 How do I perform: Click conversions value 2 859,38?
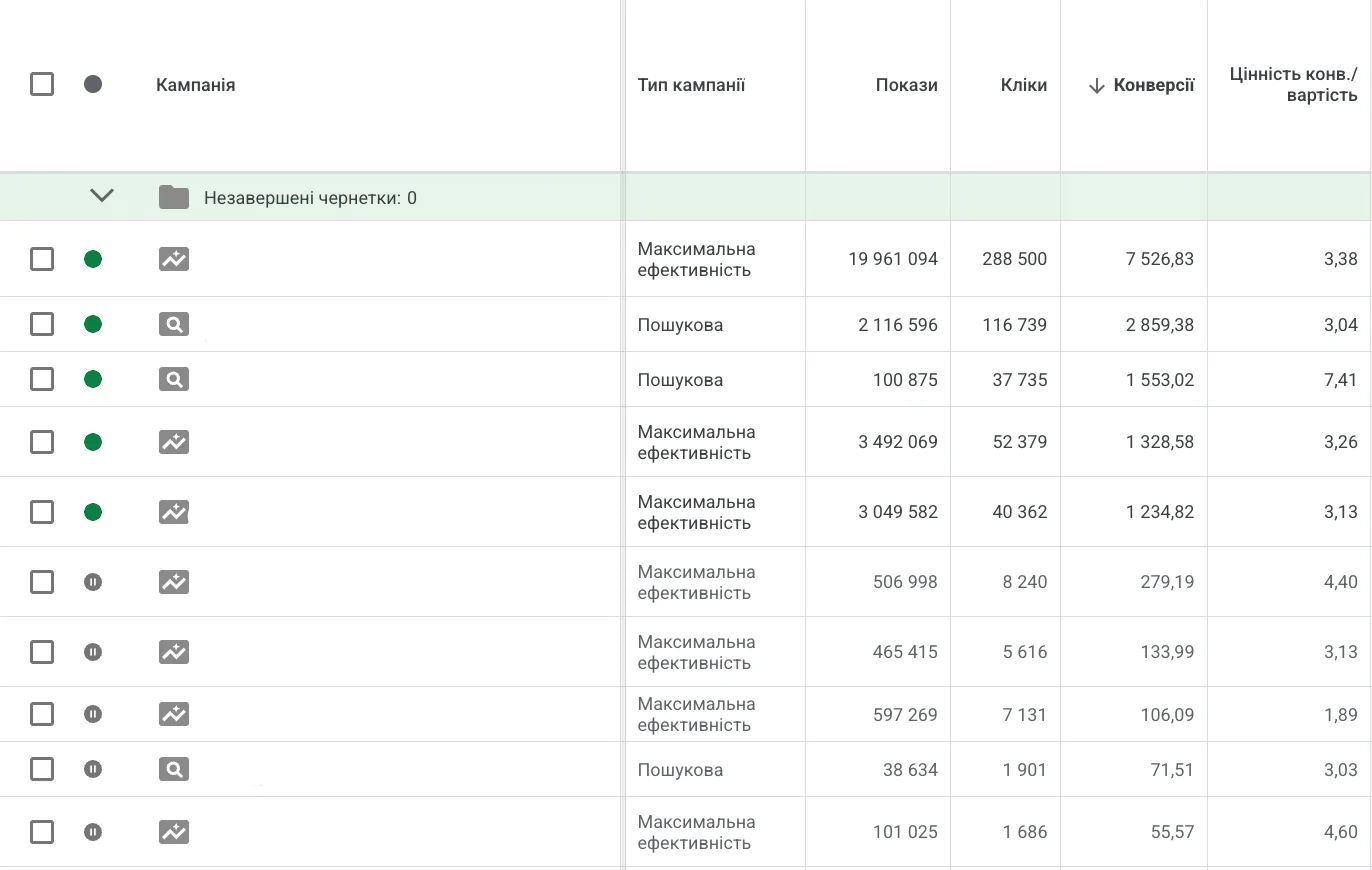[x=1160, y=325]
